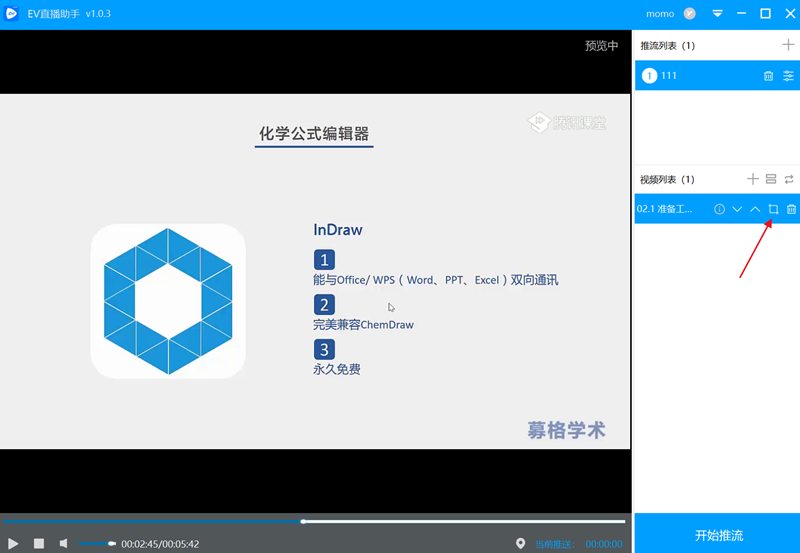Image resolution: width=800 pixels, height=553 pixels.
Task: Select the 02.1 准备工... video item
Action: [717, 209]
